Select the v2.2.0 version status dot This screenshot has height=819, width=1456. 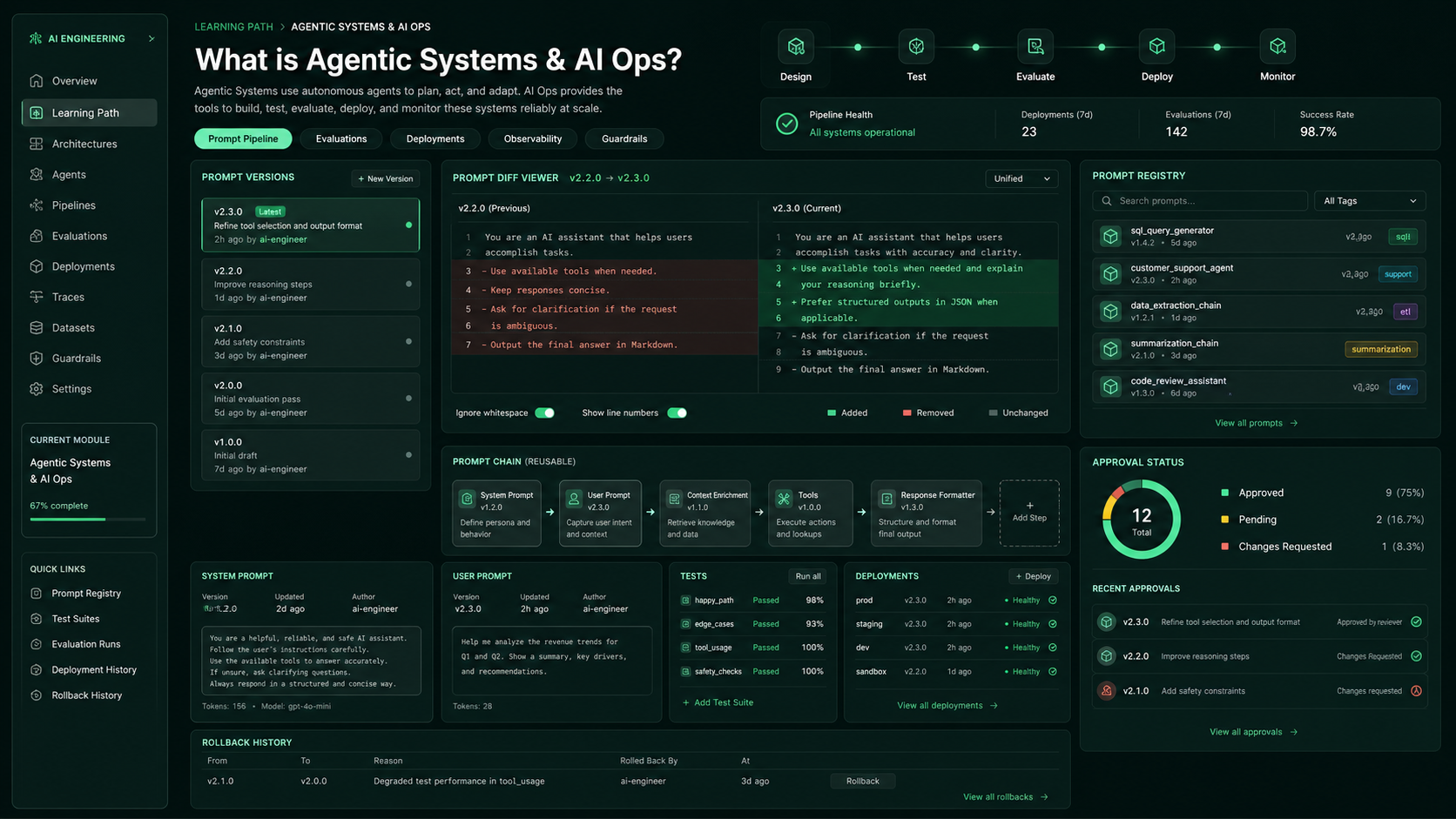[409, 284]
